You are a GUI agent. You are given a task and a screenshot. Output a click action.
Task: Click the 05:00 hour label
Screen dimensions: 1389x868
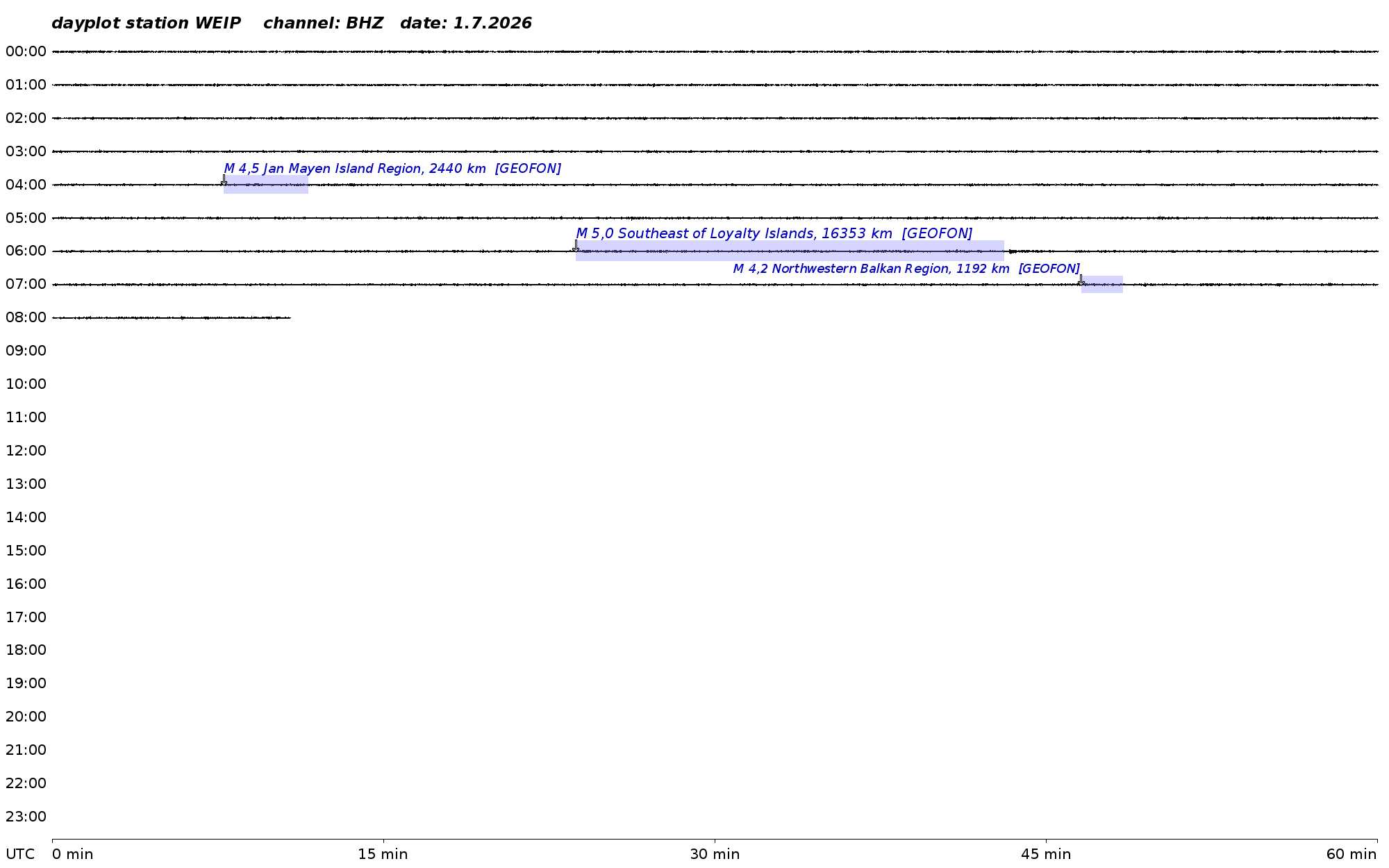point(26,218)
